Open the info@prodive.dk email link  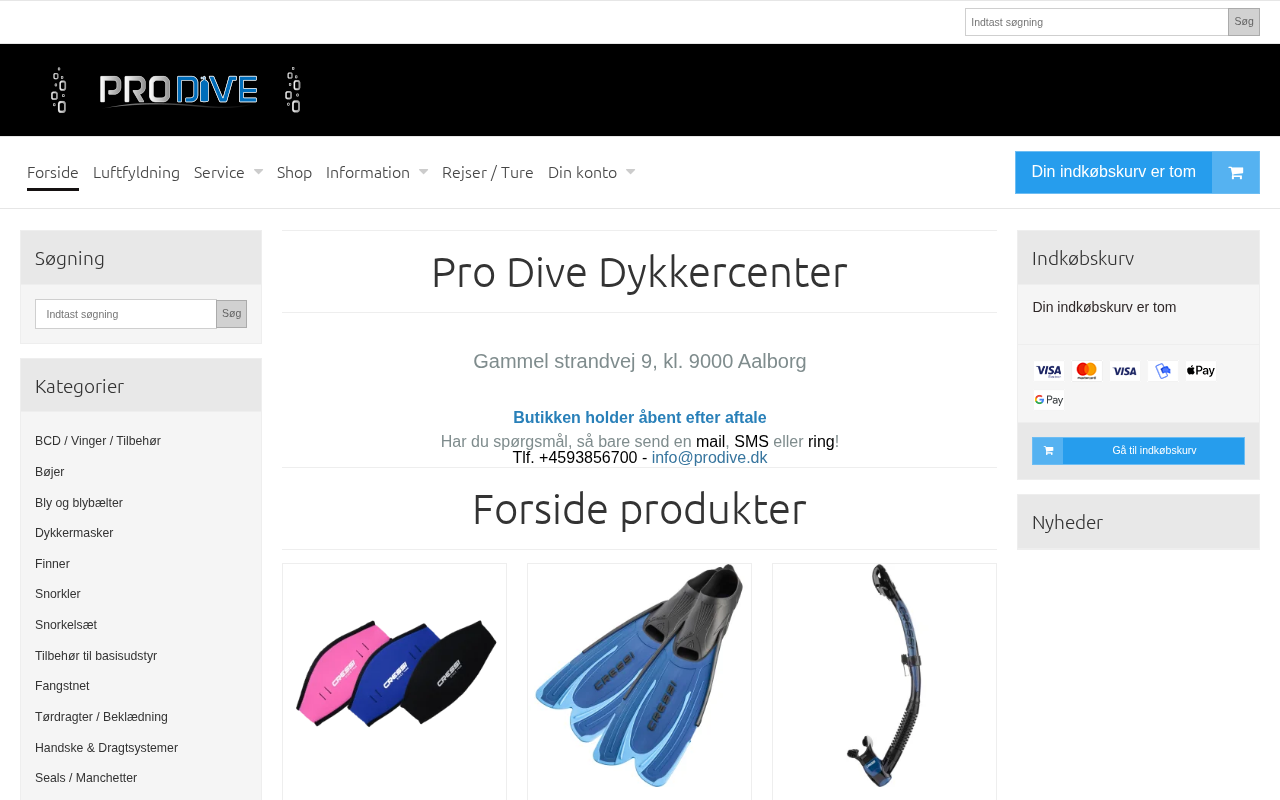[x=709, y=458]
